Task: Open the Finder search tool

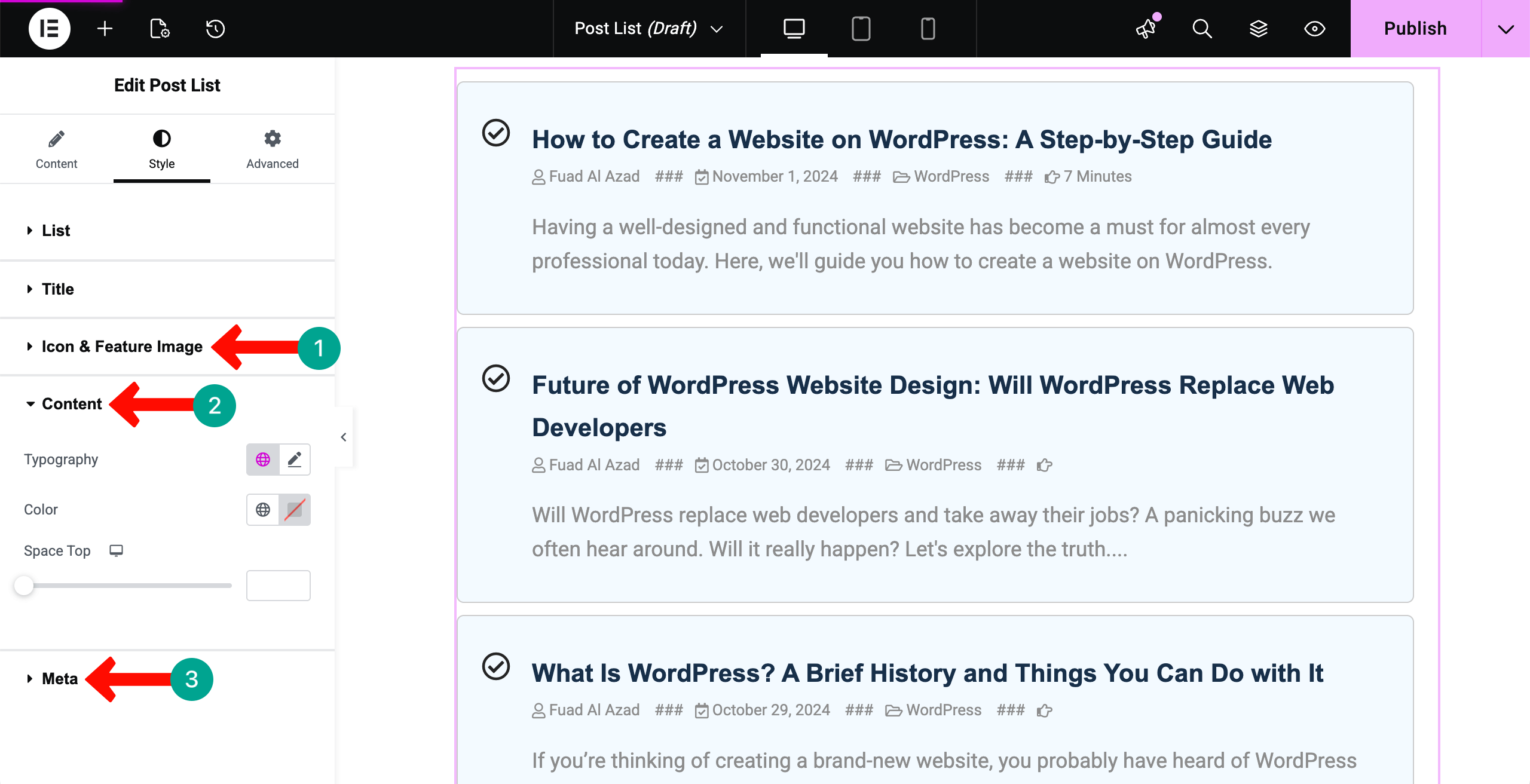Action: coord(1202,28)
